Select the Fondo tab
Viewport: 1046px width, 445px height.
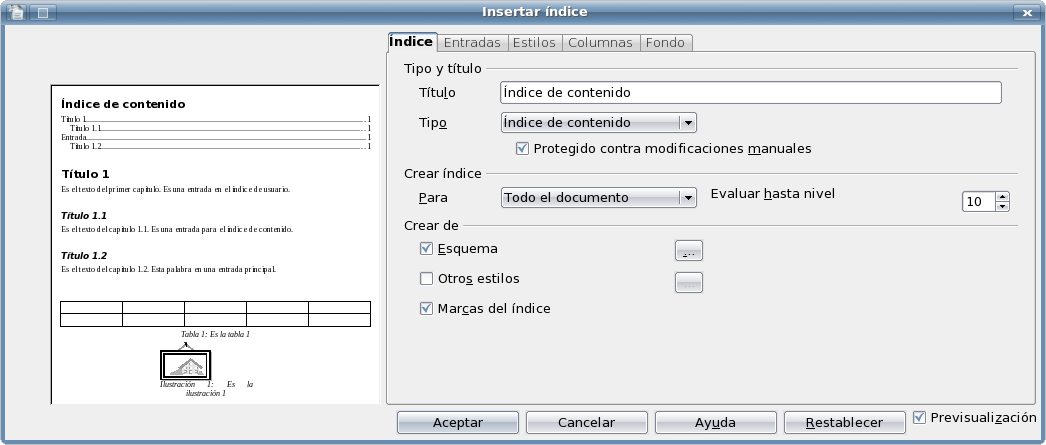[665, 43]
